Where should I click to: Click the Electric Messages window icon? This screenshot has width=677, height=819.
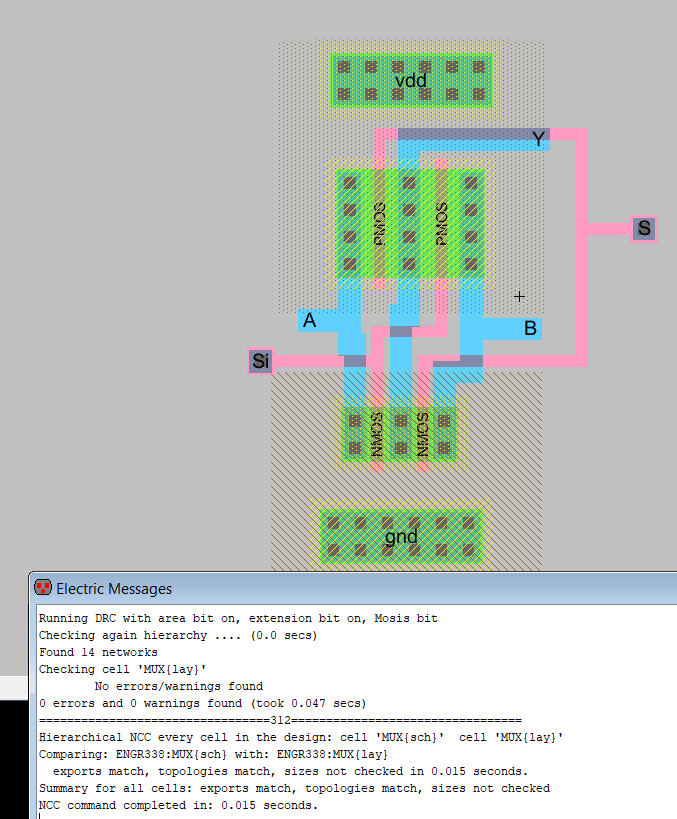point(43,589)
